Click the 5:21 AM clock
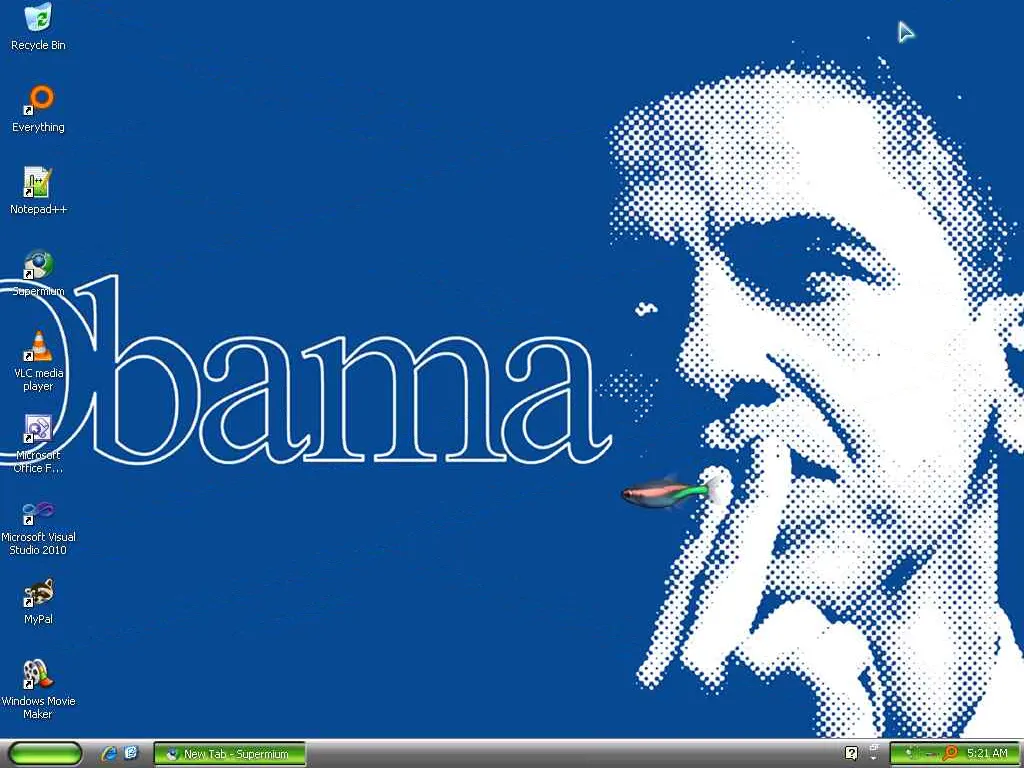 coord(987,753)
